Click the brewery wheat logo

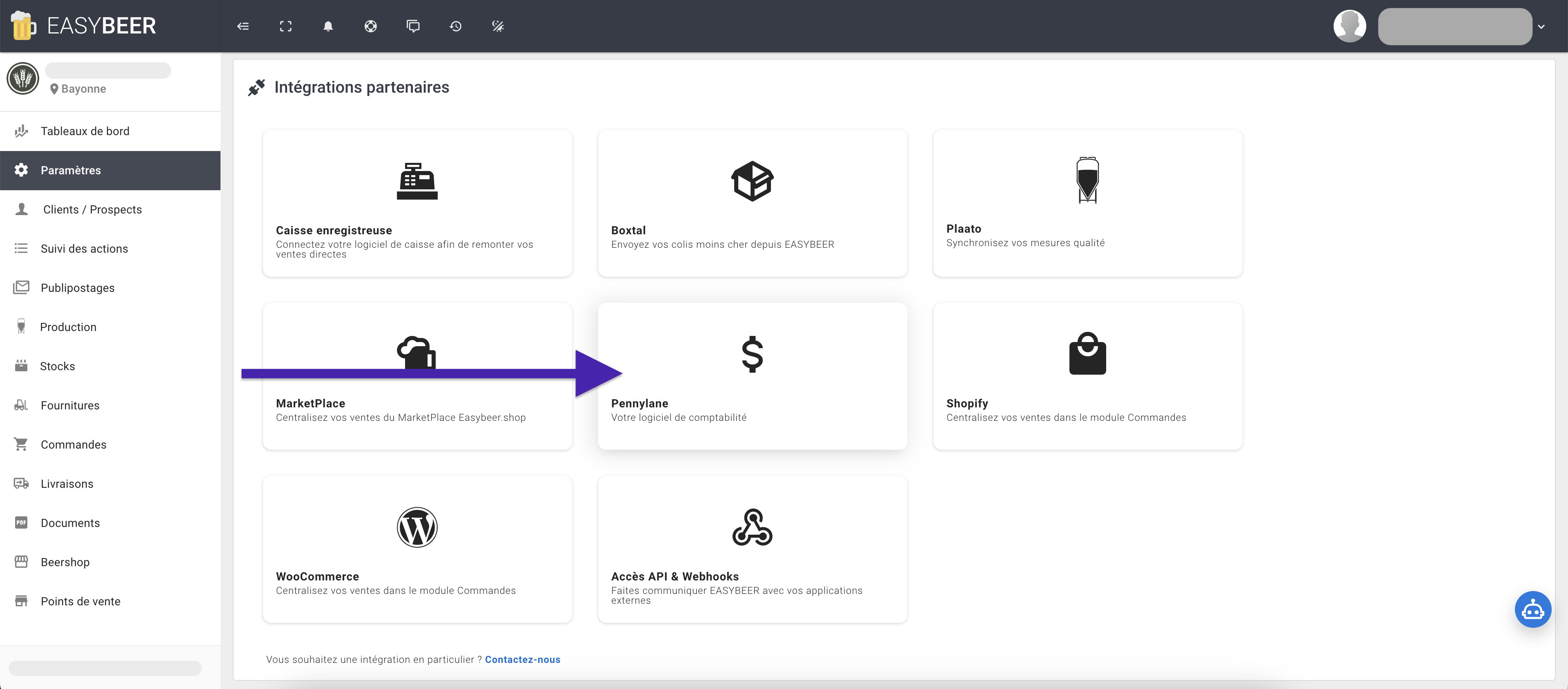(23, 78)
